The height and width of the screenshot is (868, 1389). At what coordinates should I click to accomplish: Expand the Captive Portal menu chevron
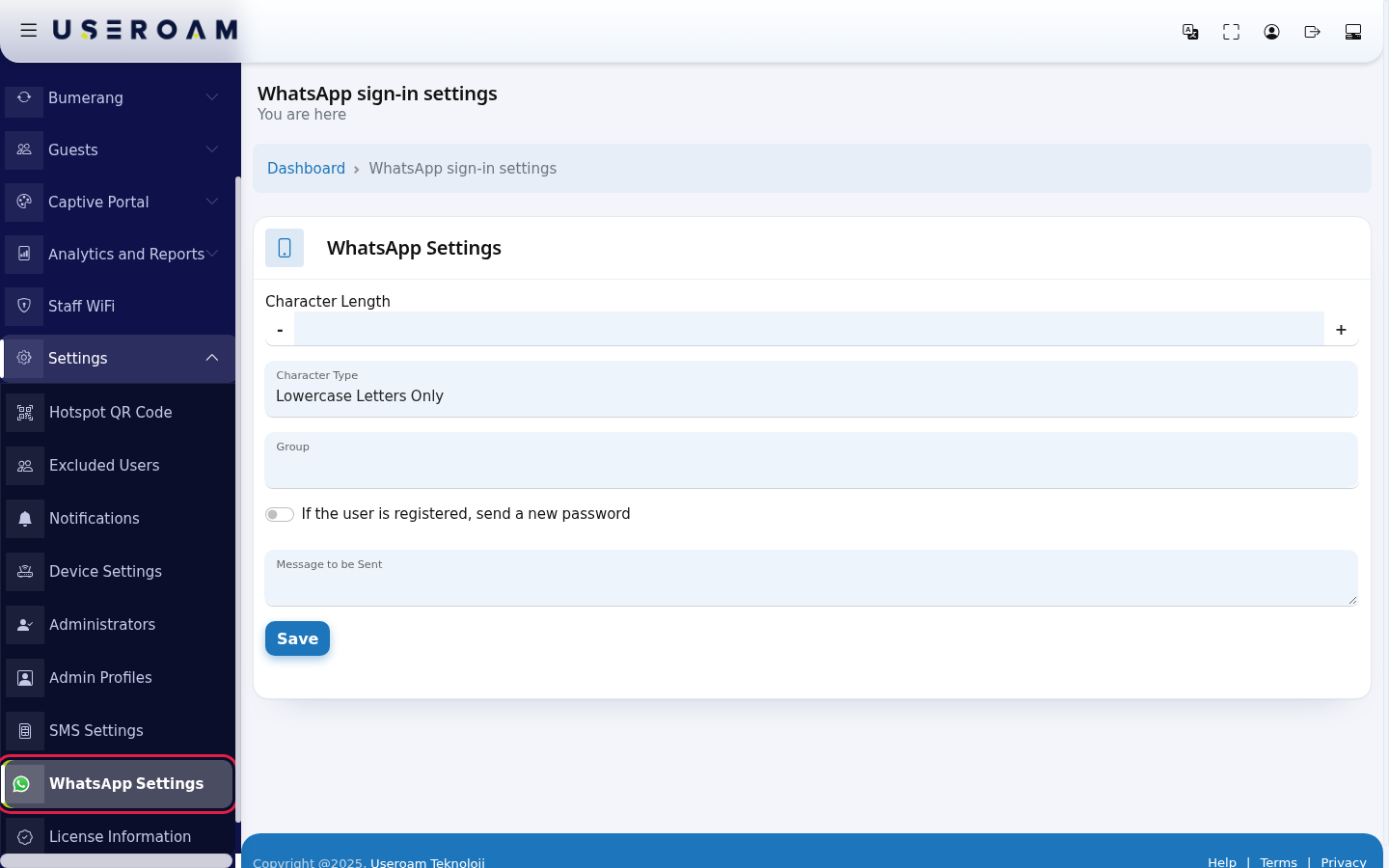click(212, 202)
